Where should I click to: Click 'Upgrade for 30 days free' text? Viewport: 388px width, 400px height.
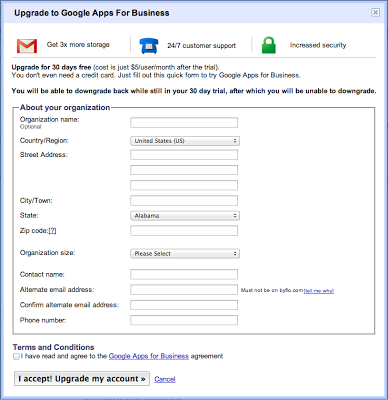click(51, 67)
